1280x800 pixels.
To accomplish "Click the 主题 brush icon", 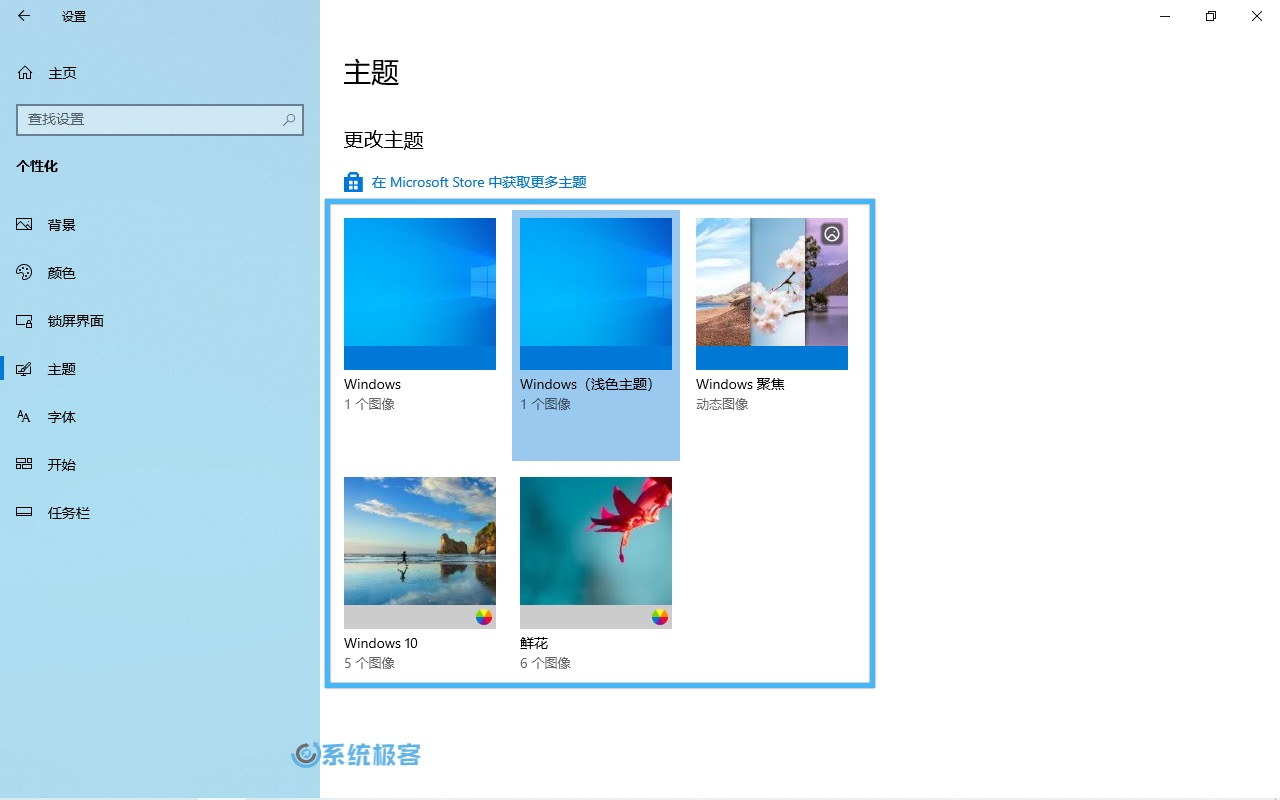I will (25, 369).
